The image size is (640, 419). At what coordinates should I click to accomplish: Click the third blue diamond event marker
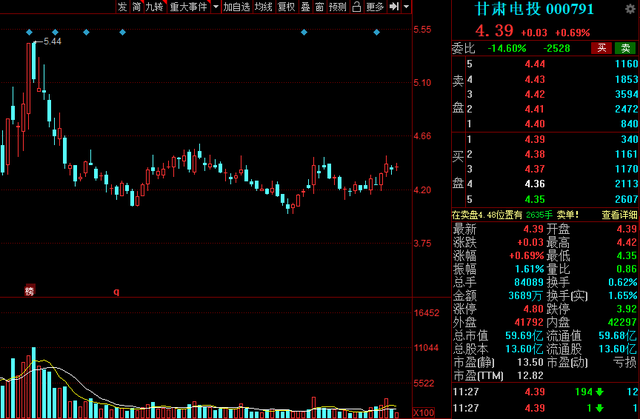(86, 32)
